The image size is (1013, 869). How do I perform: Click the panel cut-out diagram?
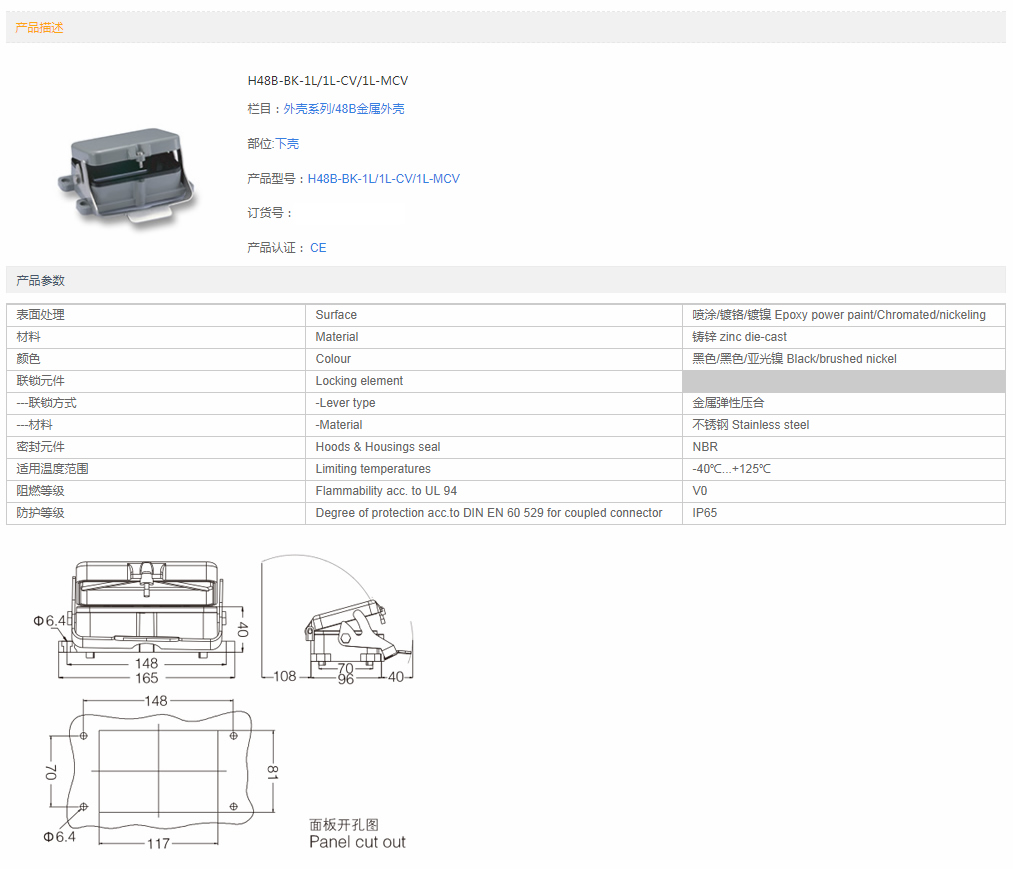pos(159,770)
